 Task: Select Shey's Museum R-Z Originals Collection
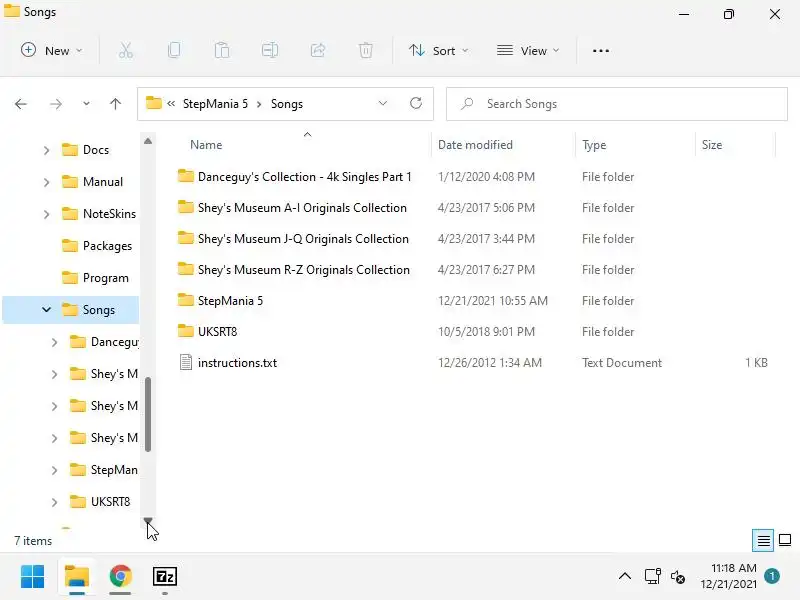(x=304, y=269)
